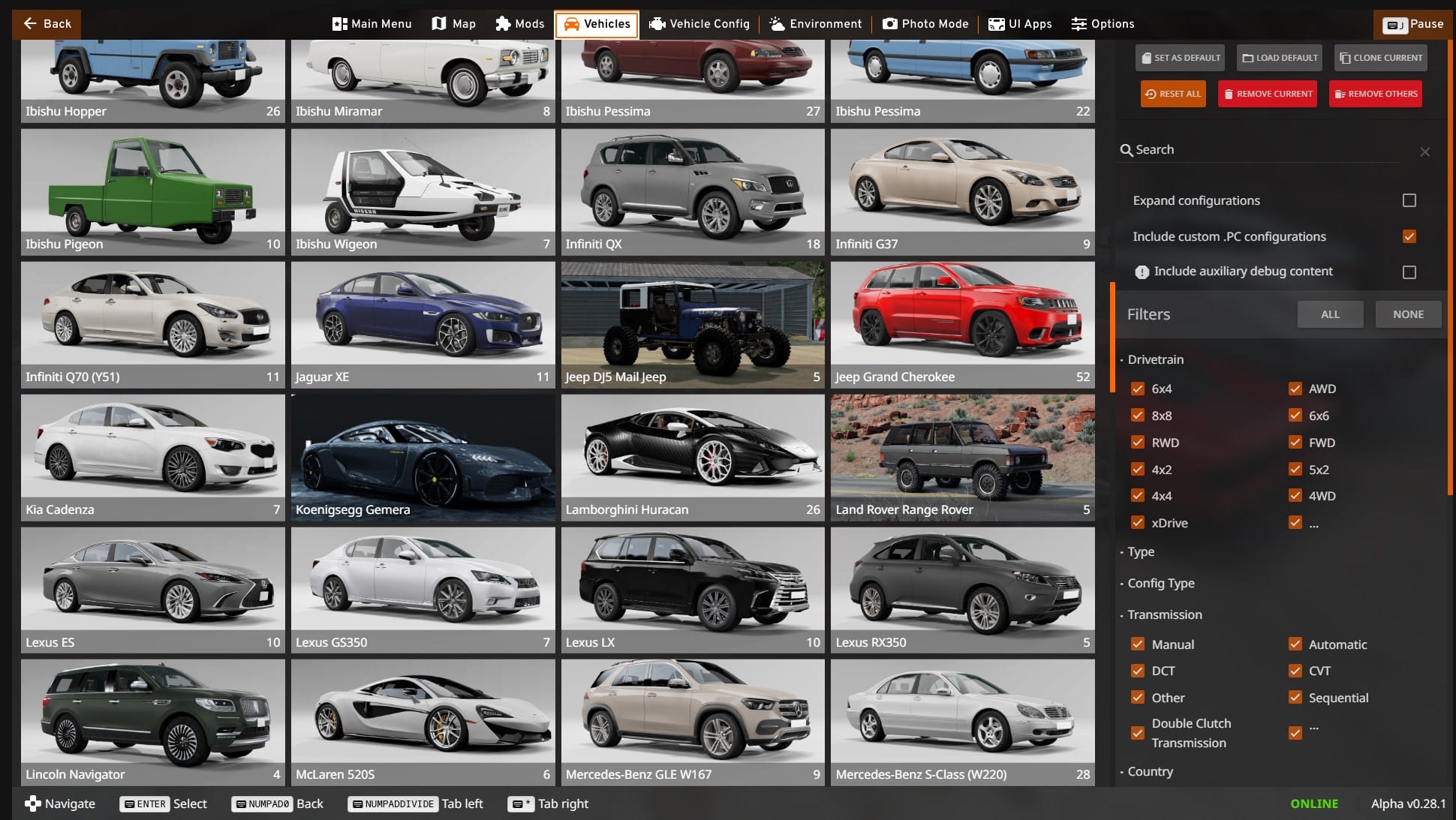This screenshot has height=820, width=1456.
Task: Click the Vehicle Config engine icon
Action: 657,24
